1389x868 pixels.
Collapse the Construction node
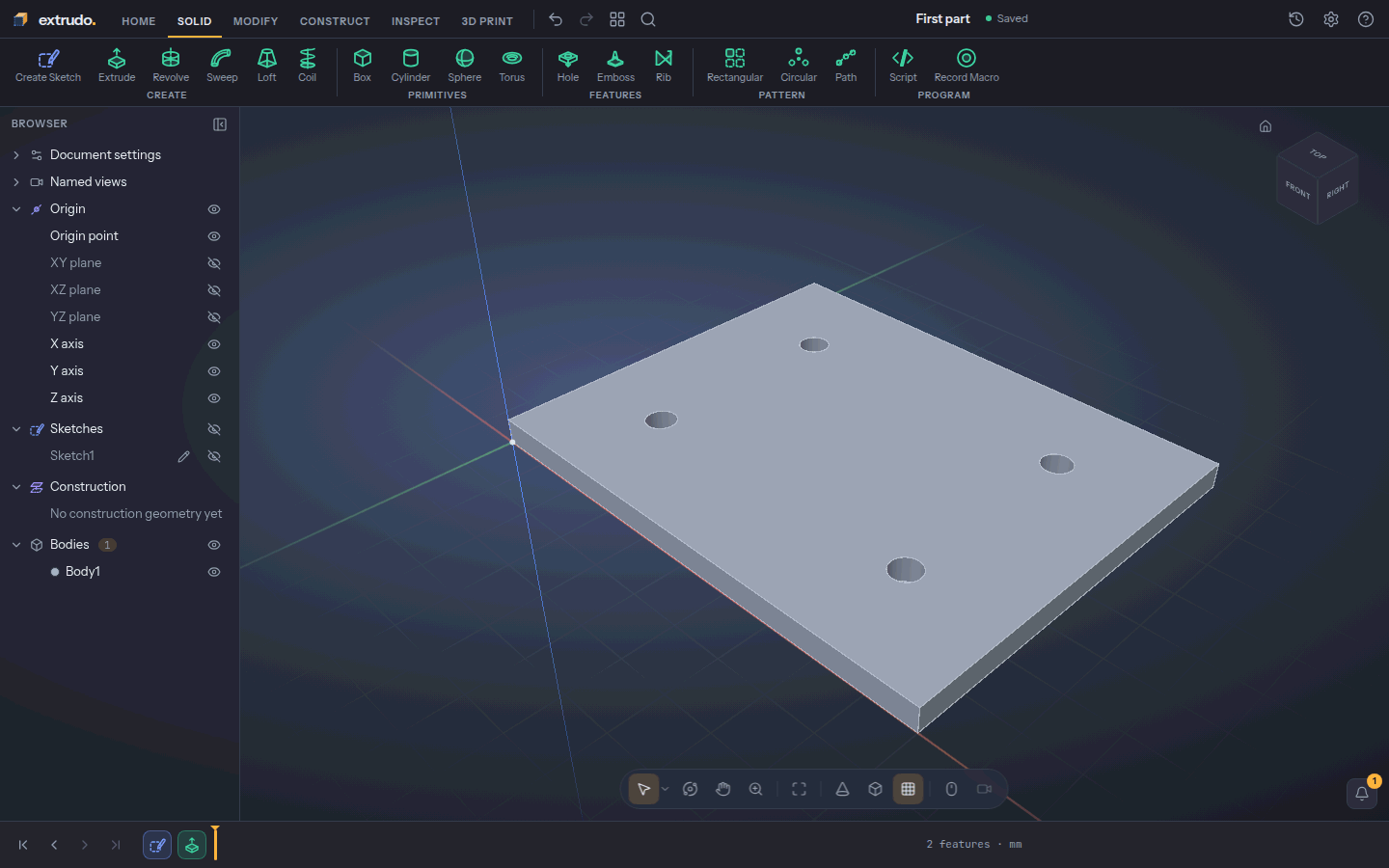pos(16,487)
